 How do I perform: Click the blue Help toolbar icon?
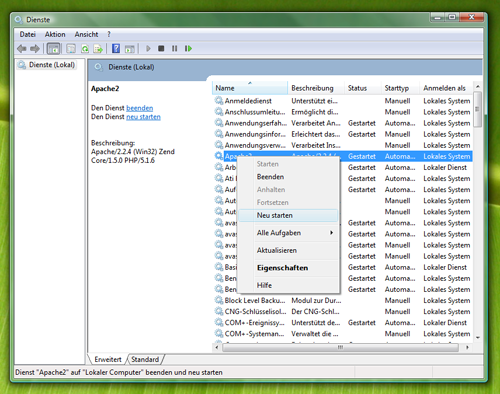pyautogui.click(x=116, y=49)
